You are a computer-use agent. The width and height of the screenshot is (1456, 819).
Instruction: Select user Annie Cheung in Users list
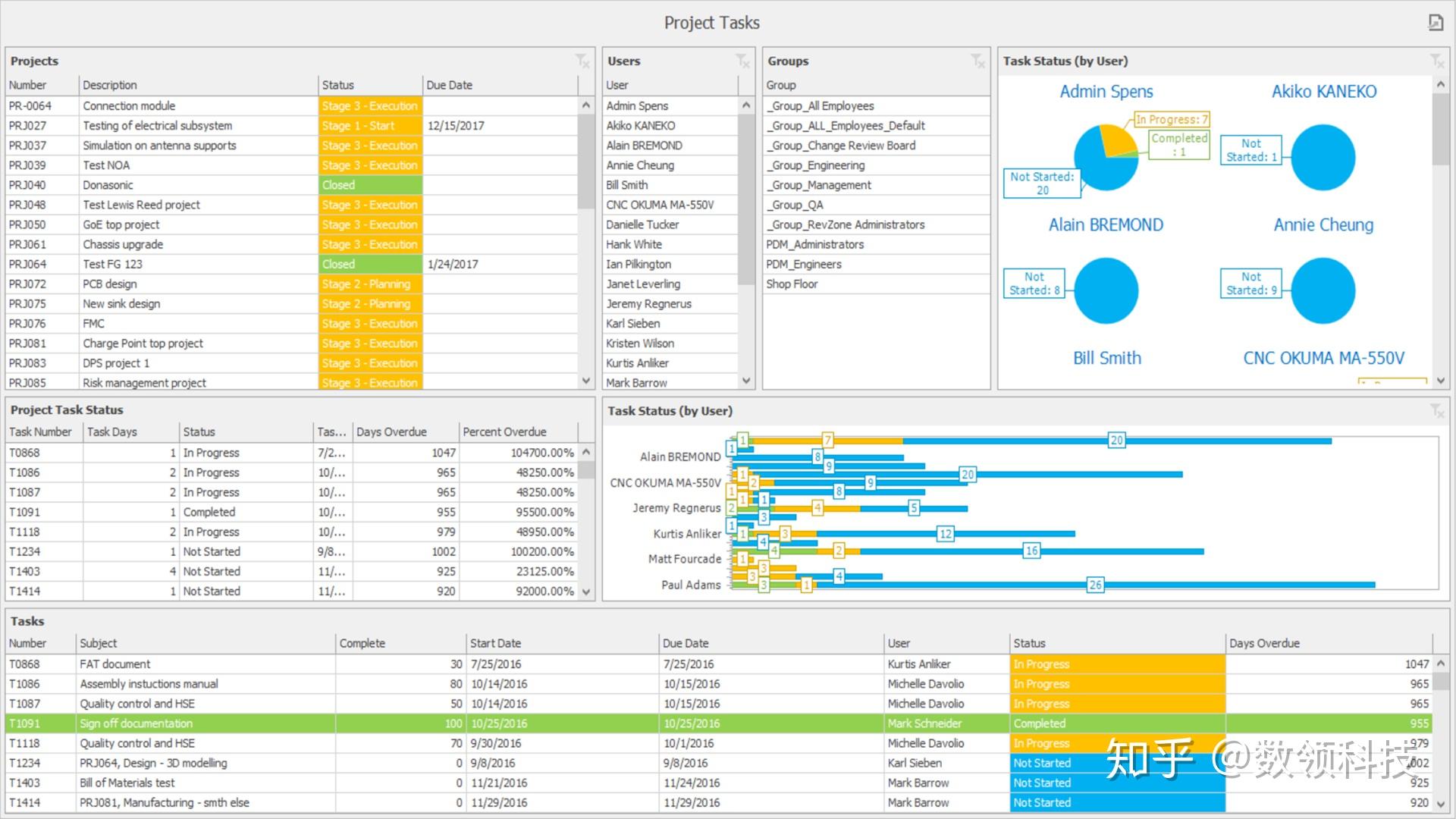click(640, 165)
